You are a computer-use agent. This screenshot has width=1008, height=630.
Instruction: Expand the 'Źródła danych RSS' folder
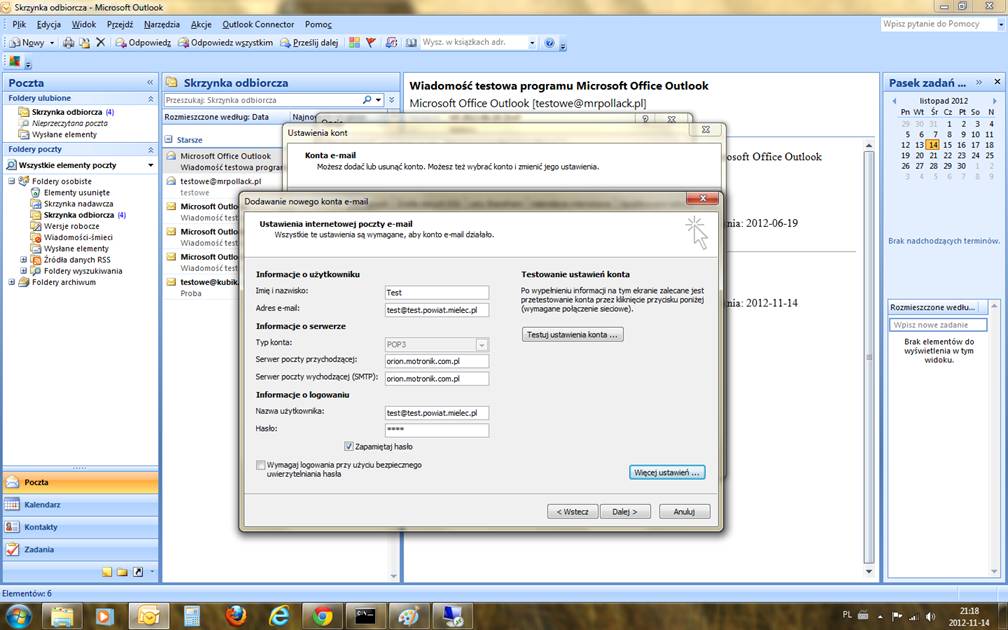tap(24, 260)
